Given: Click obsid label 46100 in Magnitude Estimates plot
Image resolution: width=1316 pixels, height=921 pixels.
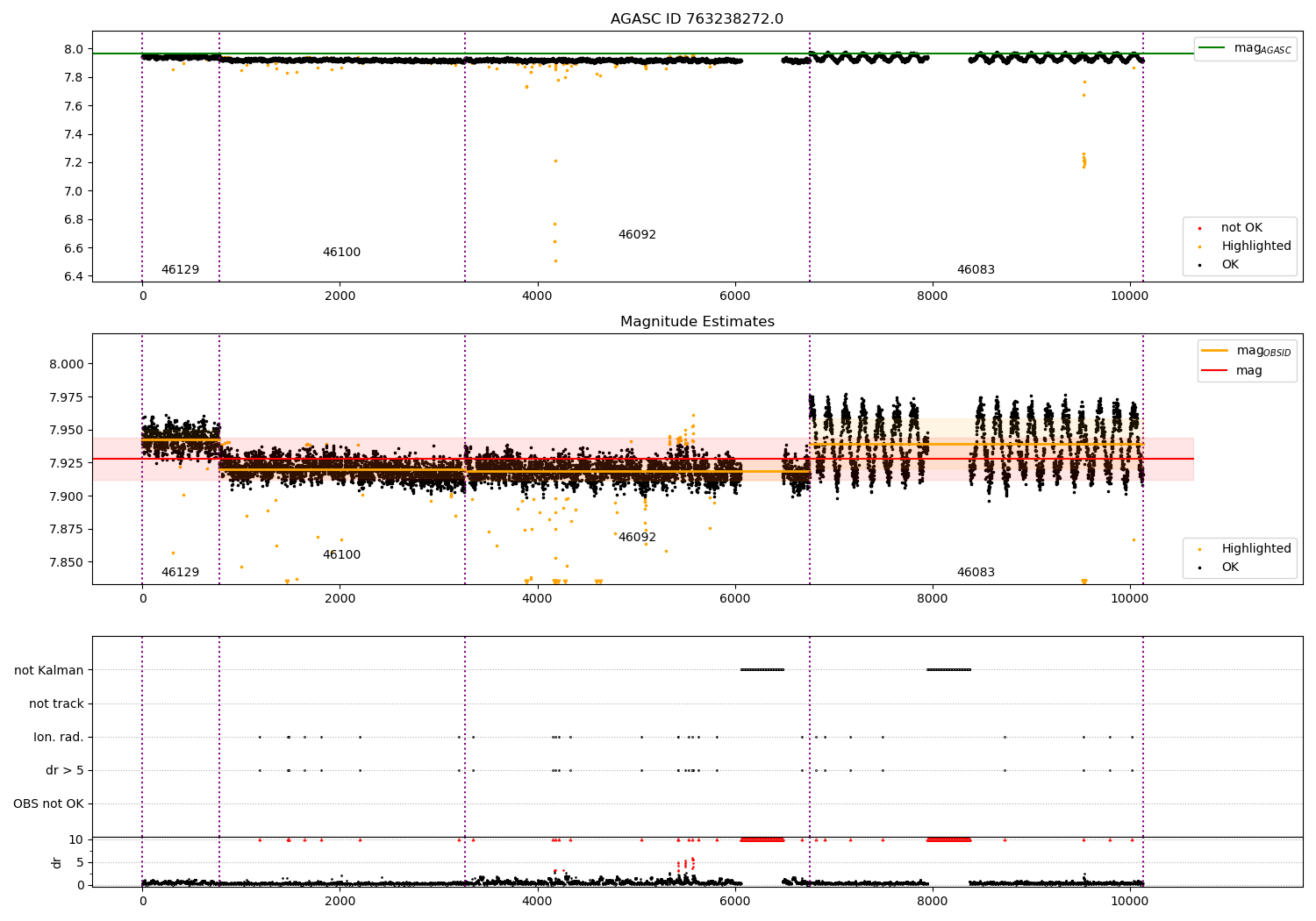Looking at the screenshot, I should [x=341, y=555].
